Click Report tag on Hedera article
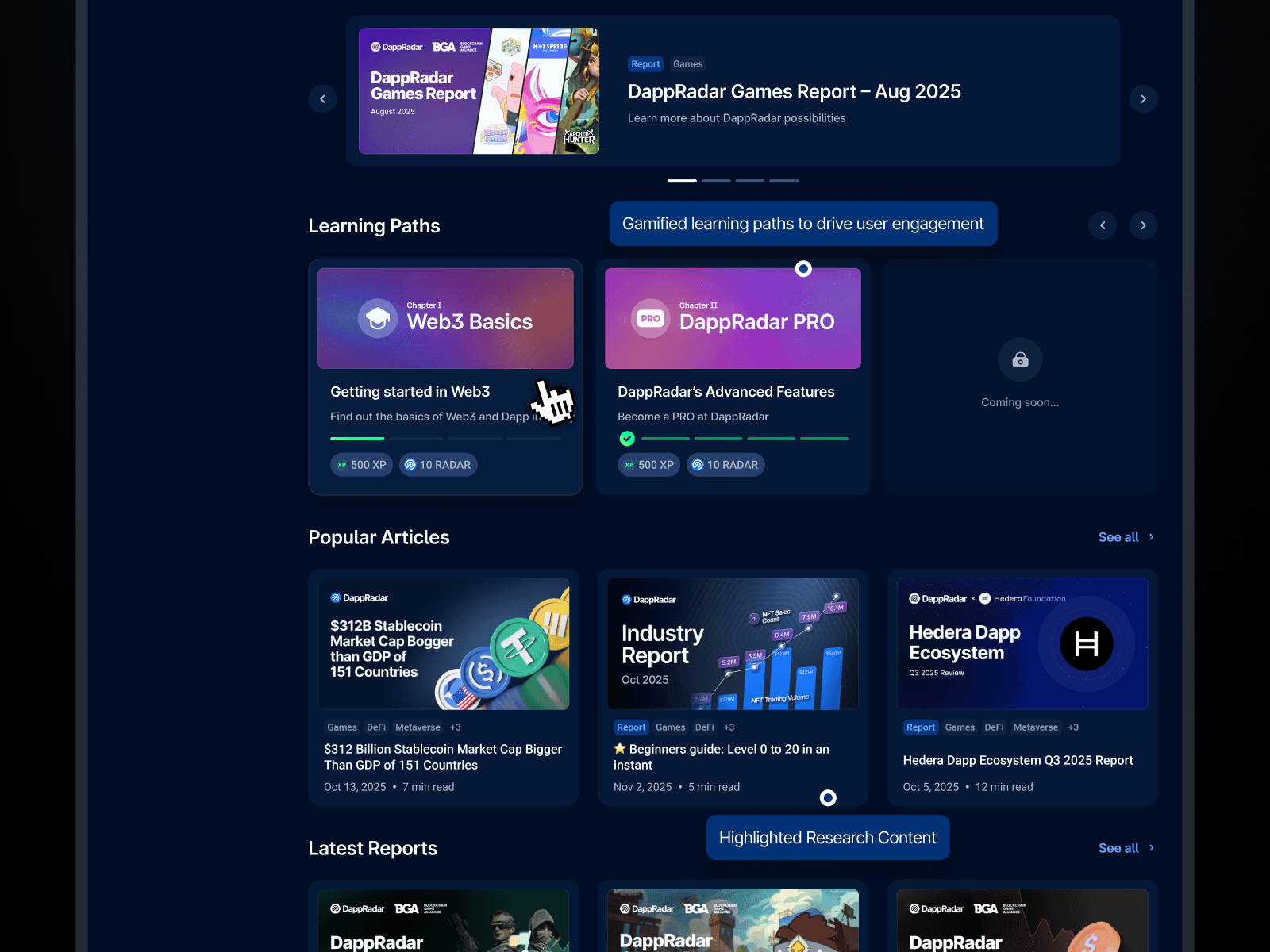This screenshot has height=952, width=1270. (x=921, y=727)
